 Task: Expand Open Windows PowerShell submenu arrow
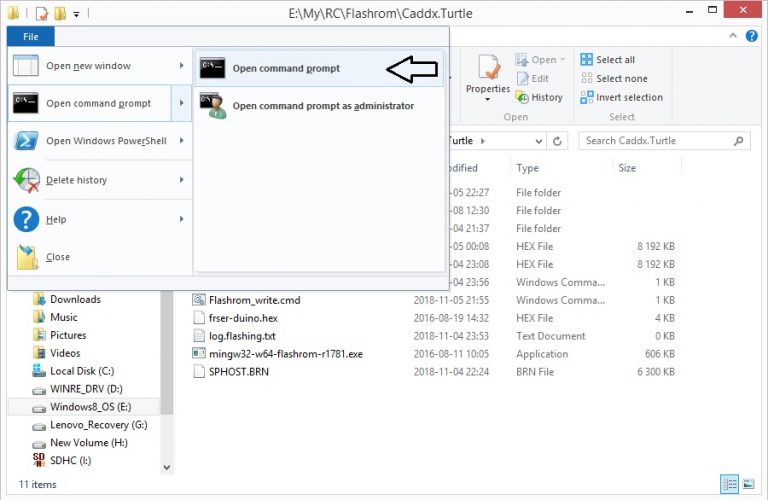click(182, 141)
